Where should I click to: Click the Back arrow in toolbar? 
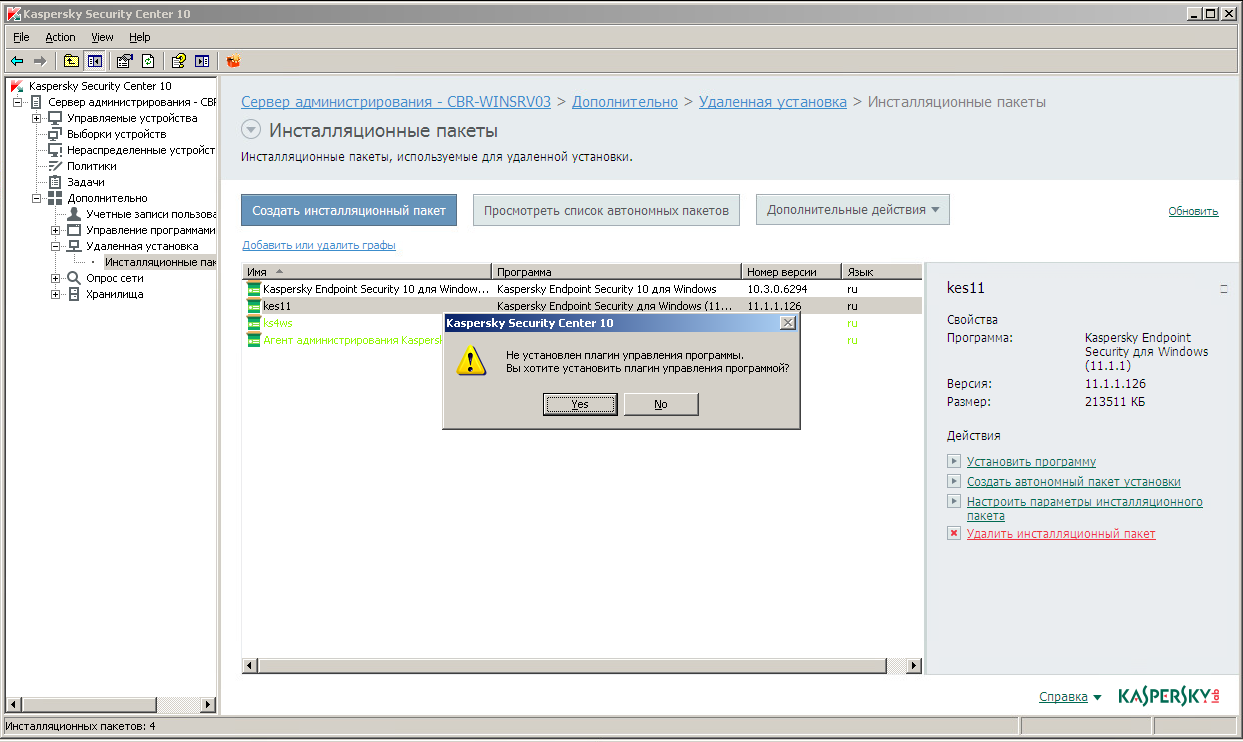pyautogui.click(x=17, y=61)
